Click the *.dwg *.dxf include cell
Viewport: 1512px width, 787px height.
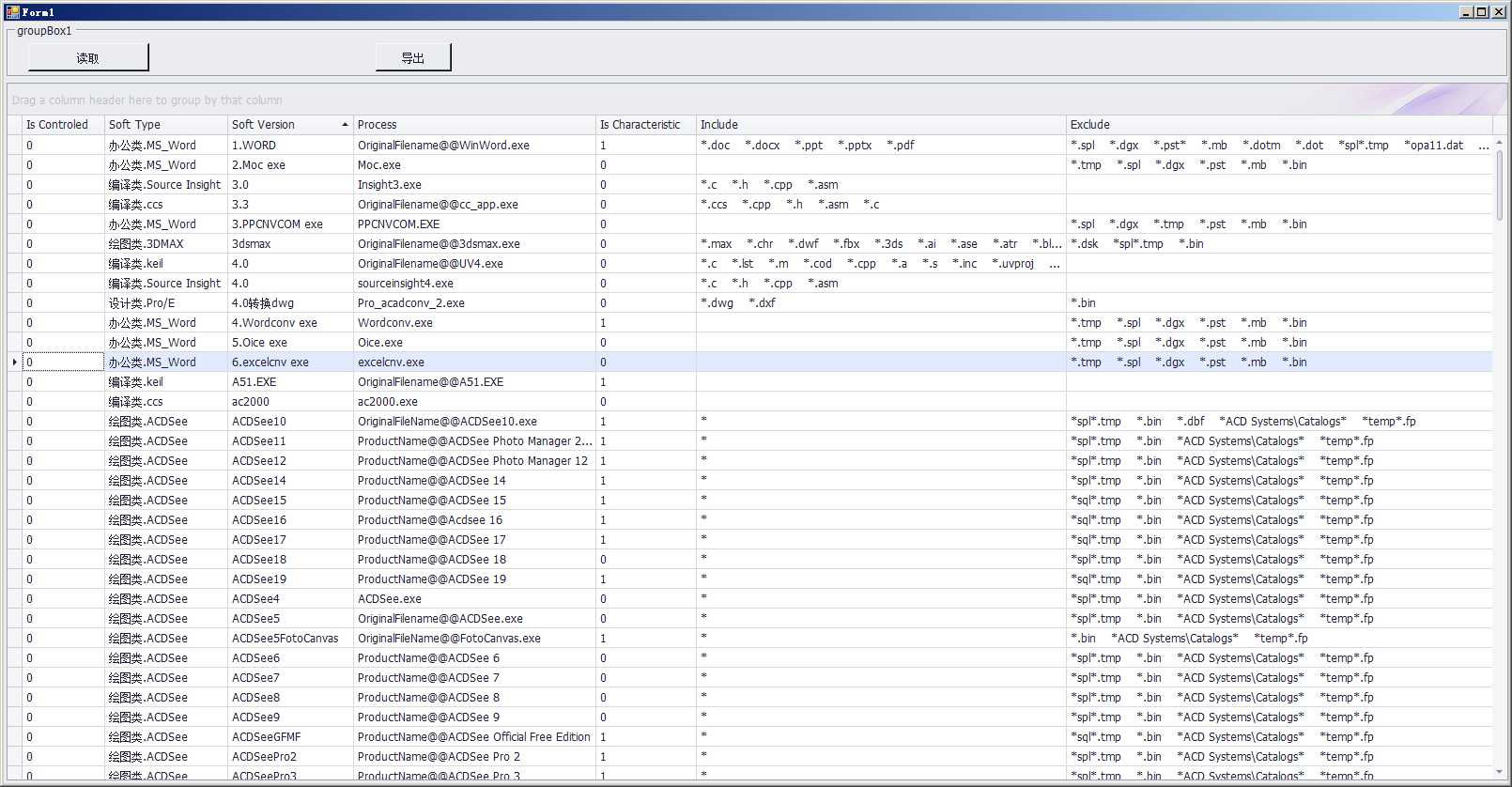click(881, 302)
